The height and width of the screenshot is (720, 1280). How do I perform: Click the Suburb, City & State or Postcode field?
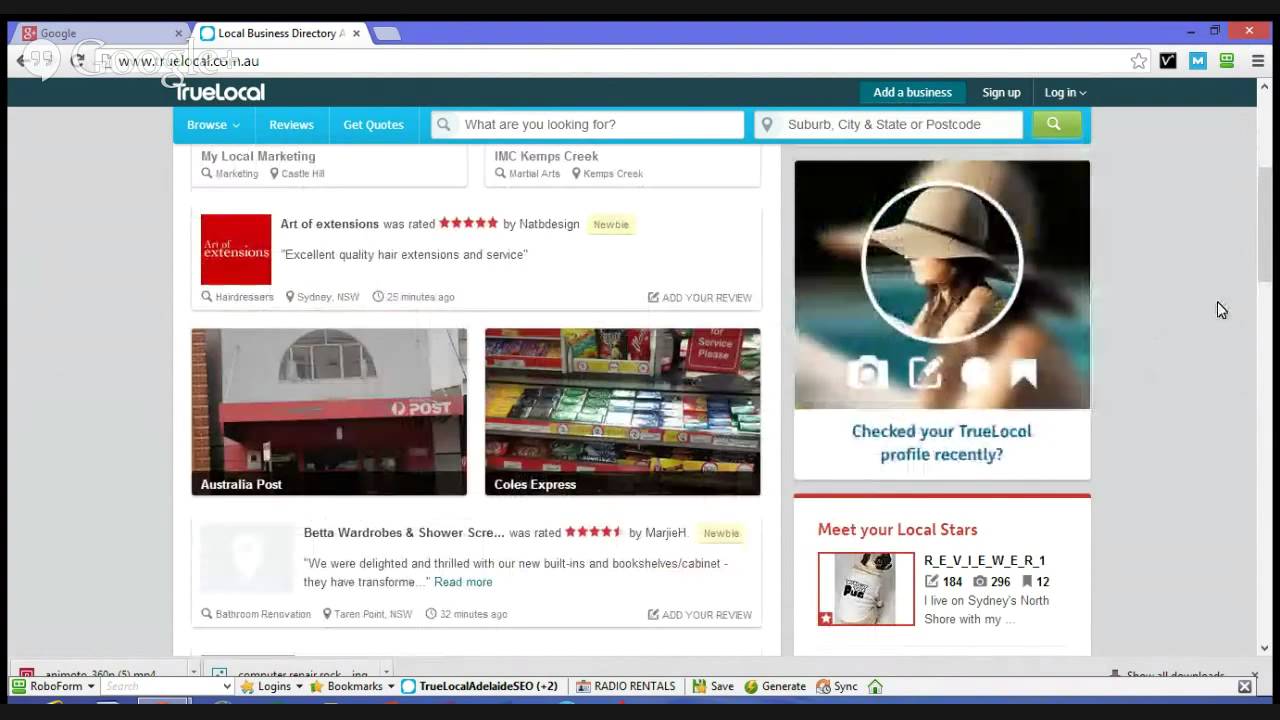coord(889,124)
